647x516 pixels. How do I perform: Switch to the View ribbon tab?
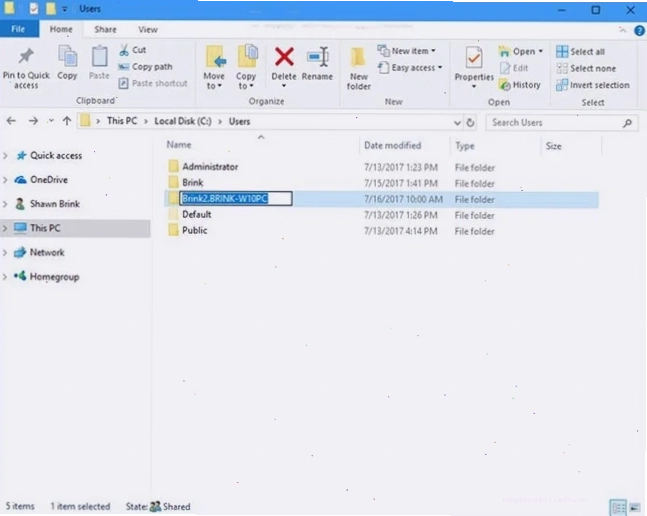click(x=148, y=30)
